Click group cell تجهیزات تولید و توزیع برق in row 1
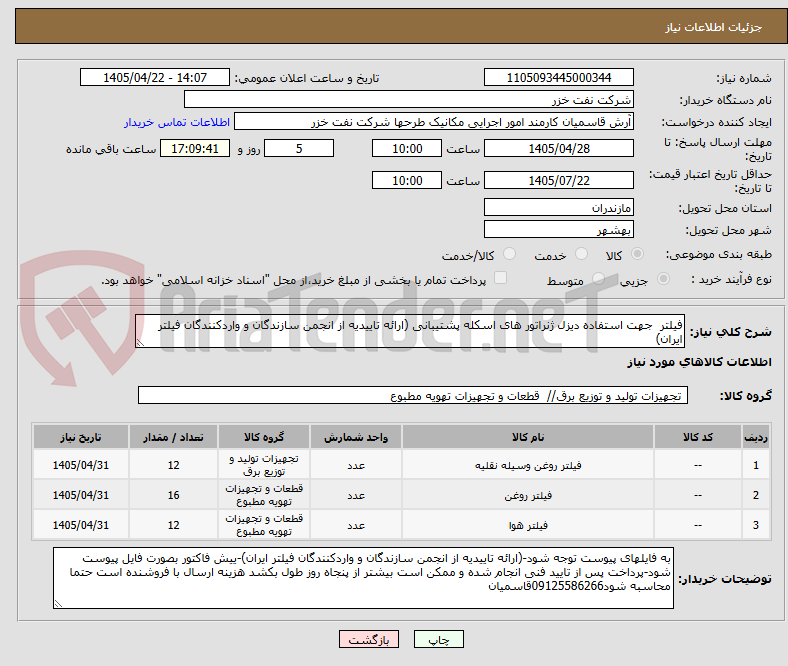788x666 pixels. (x=264, y=465)
